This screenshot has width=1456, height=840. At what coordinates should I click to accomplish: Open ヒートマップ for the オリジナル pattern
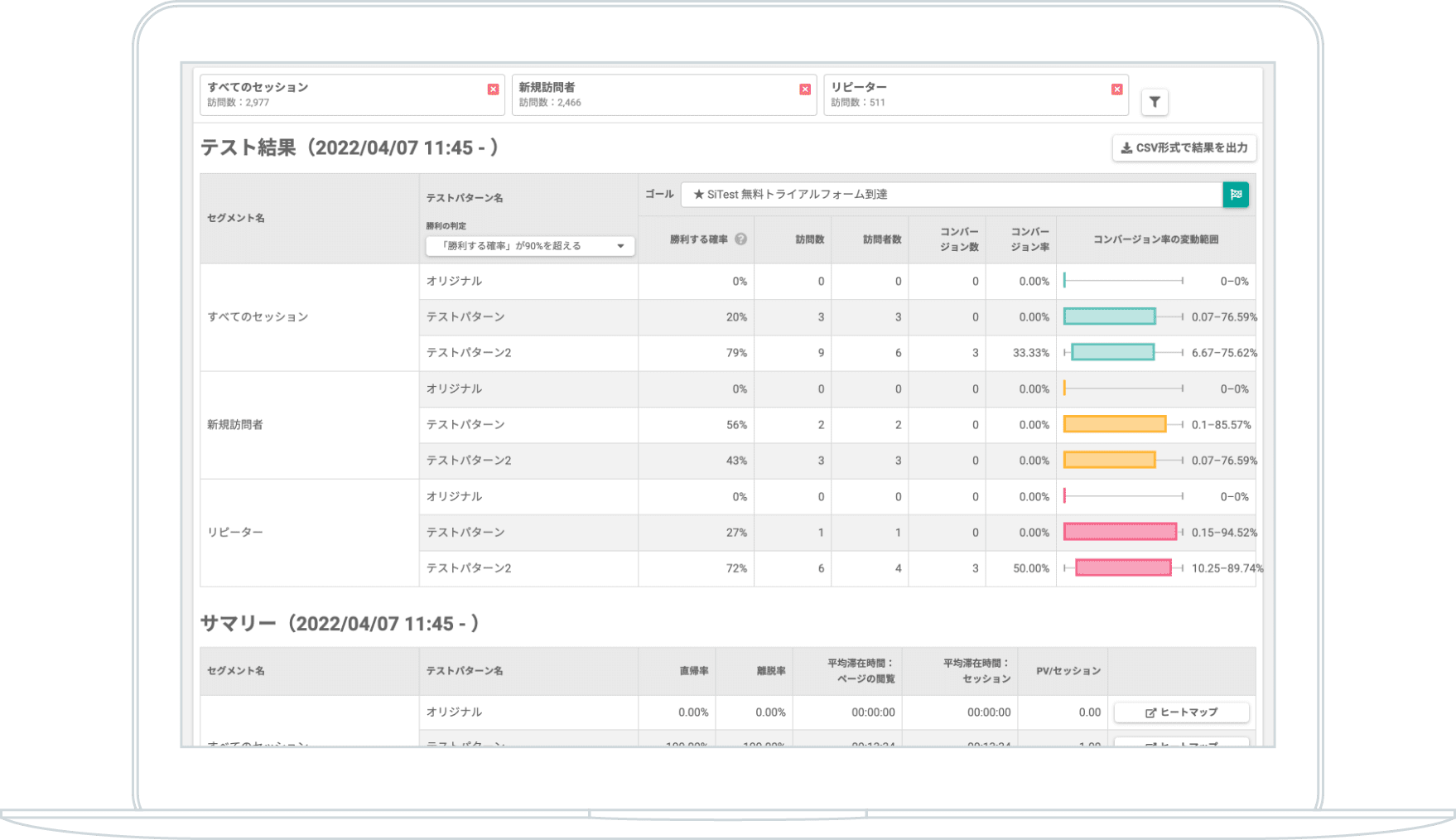click(x=1182, y=712)
